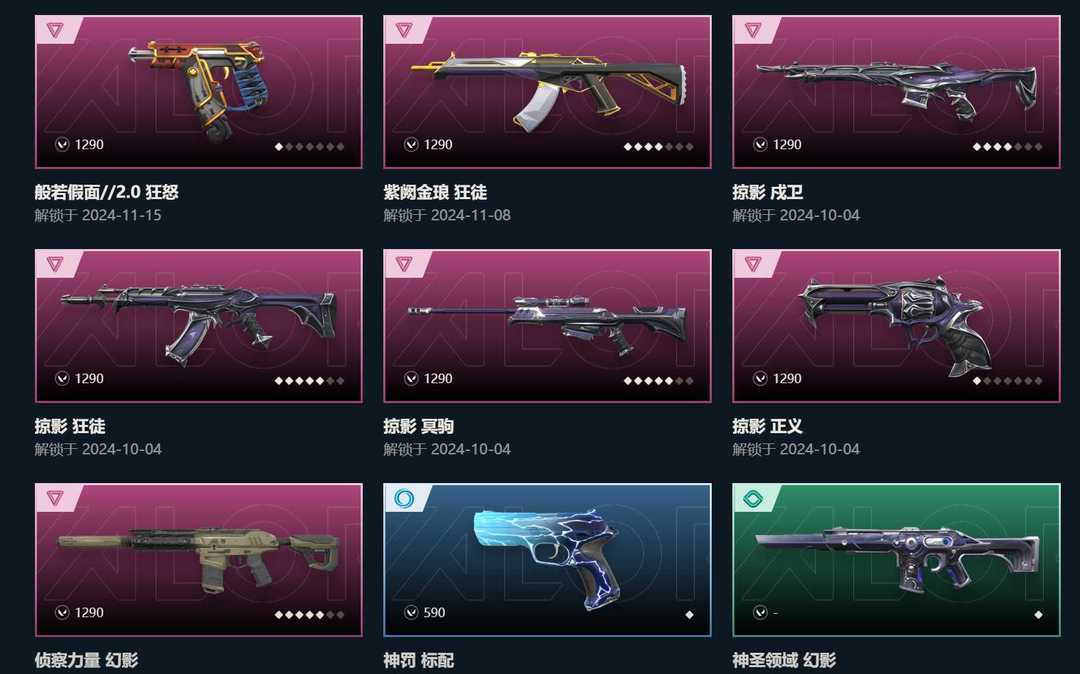This screenshot has height=674, width=1080.
Task: Click the green tier icon on 神圣领域 幻影 card
Action: [754, 498]
